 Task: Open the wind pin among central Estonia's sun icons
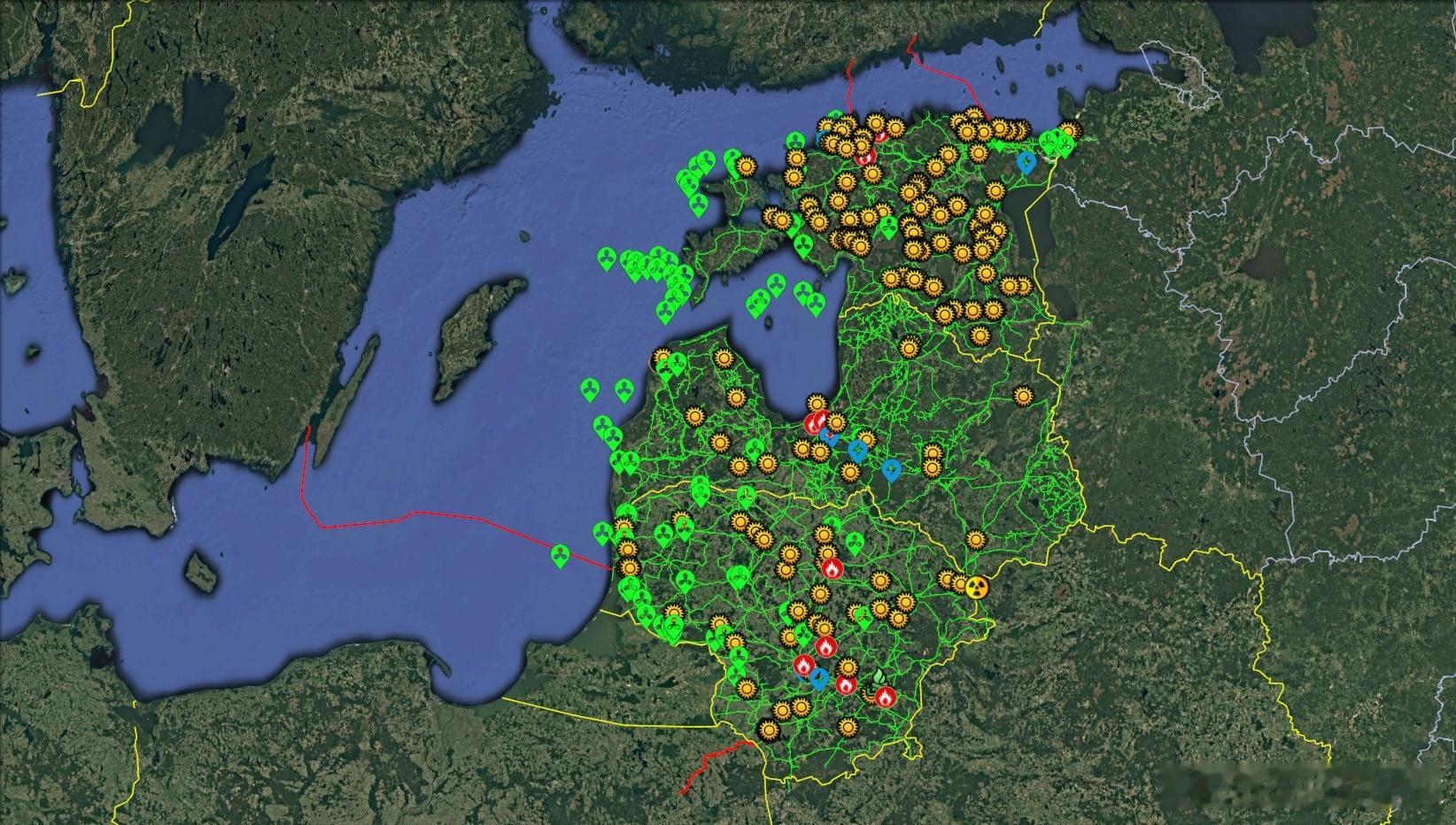888,227
